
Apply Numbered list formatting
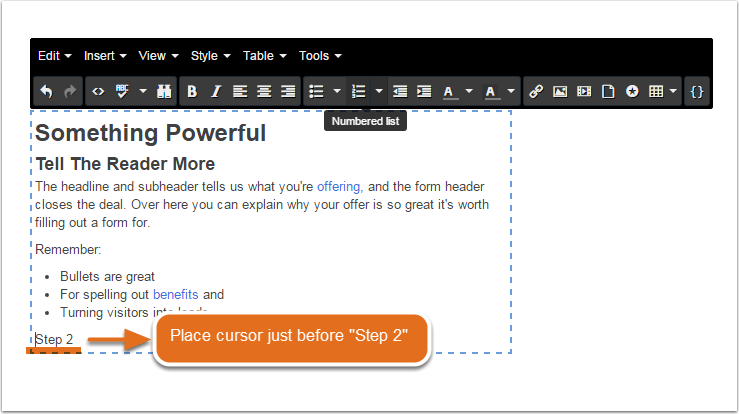click(x=359, y=91)
